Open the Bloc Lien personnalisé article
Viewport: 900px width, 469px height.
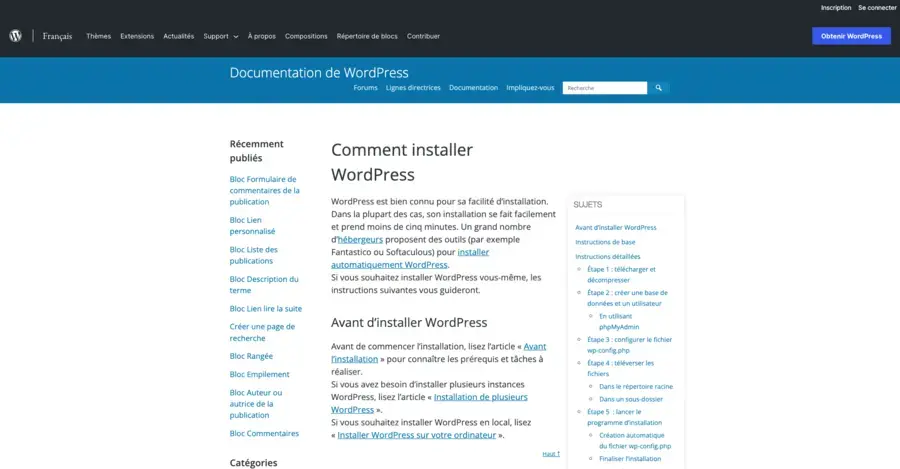(253, 226)
